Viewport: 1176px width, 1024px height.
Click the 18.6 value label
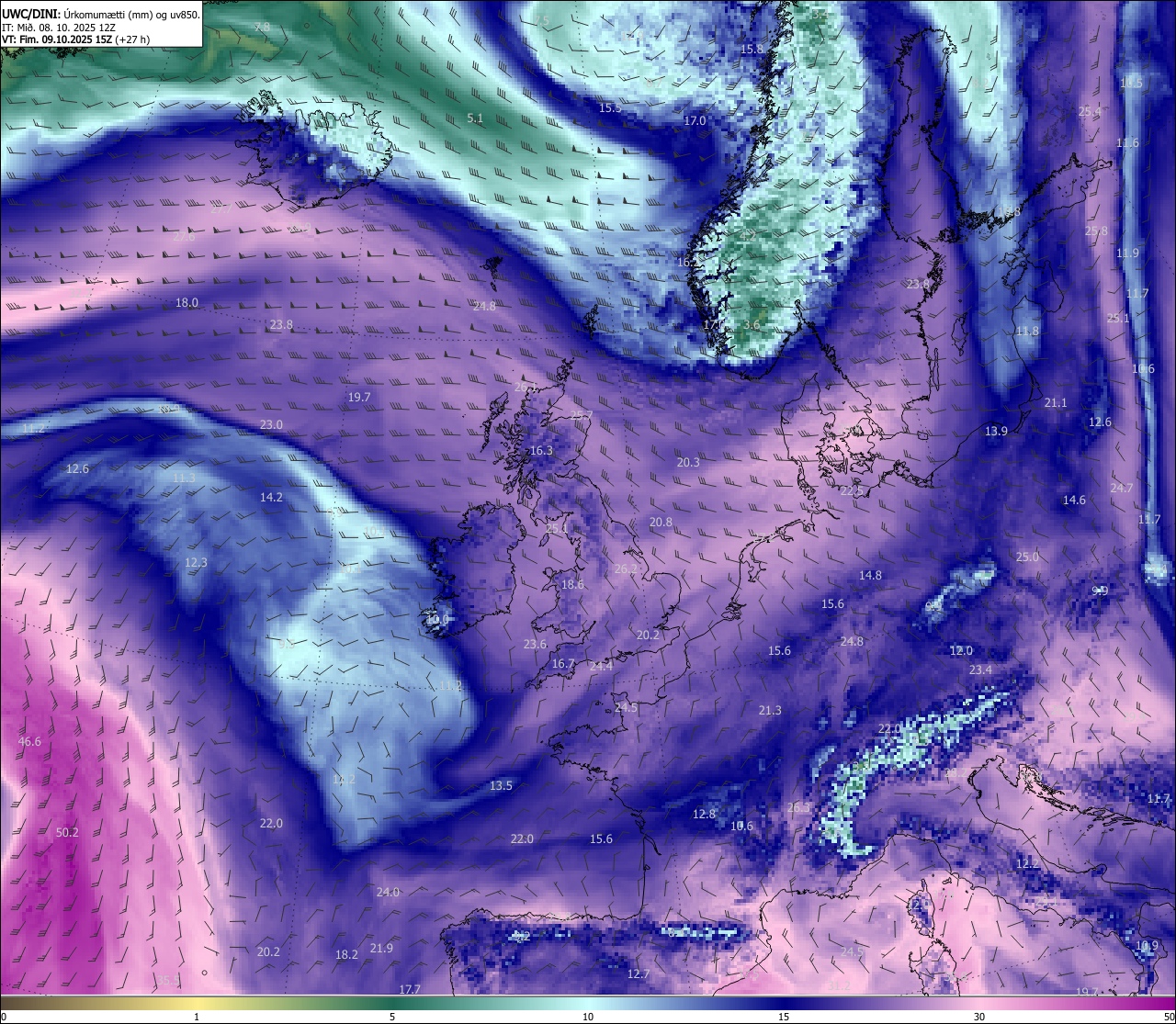(572, 584)
